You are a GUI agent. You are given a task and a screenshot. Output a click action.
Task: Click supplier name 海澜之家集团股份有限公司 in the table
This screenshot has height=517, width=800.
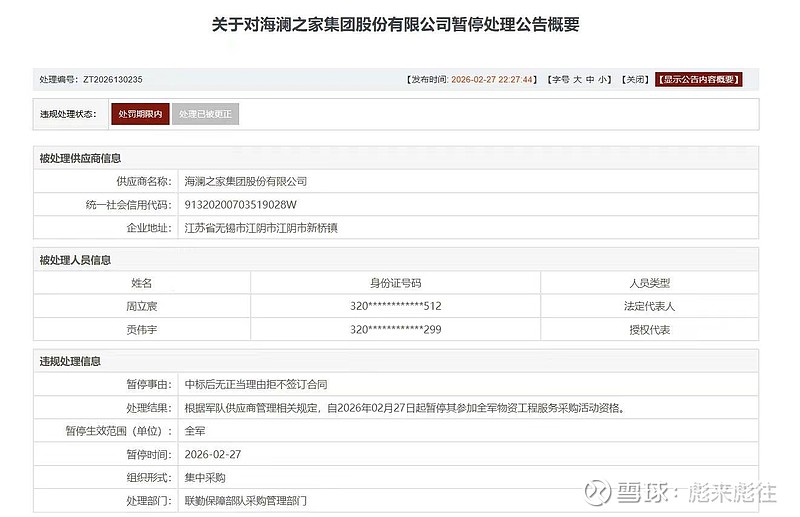[x=245, y=181]
